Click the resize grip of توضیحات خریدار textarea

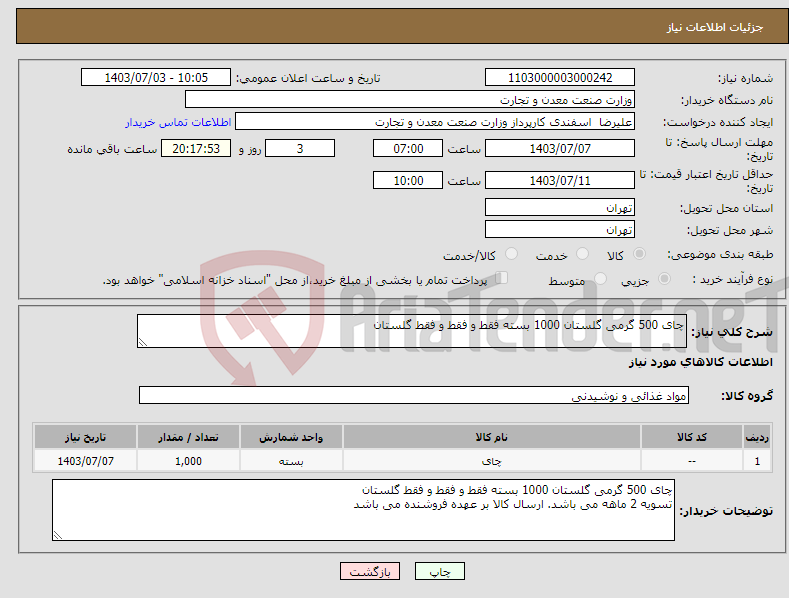click(x=58, y=535)
